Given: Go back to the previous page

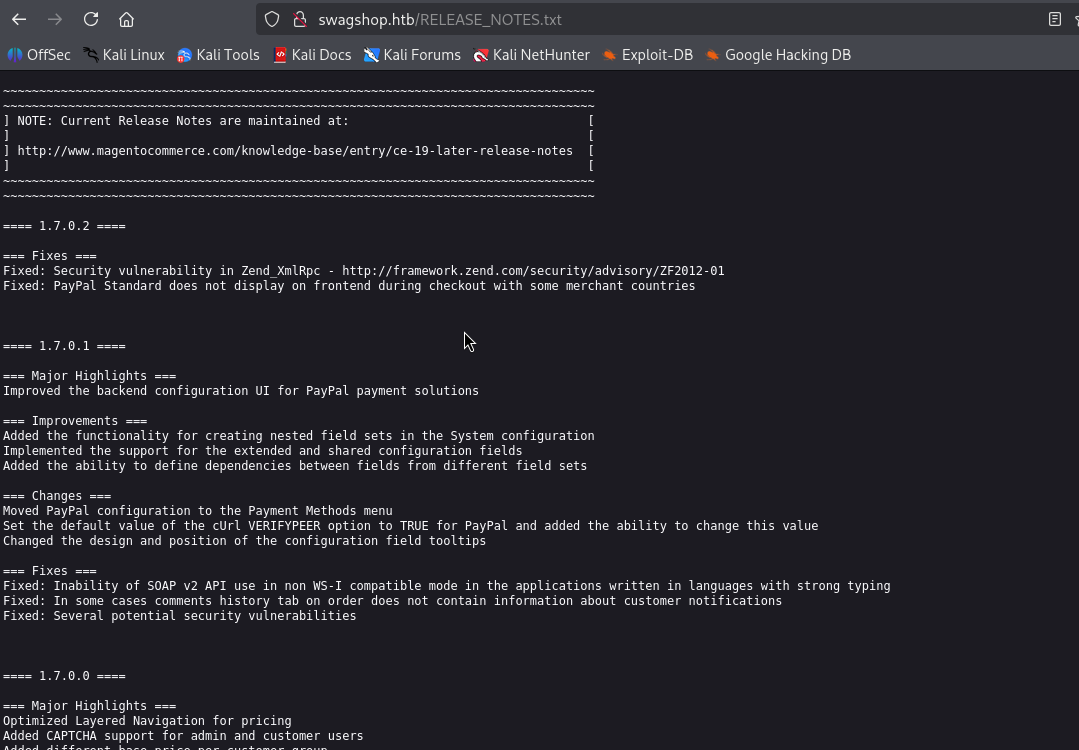Looking at the screenshot, I should point(19,19).
